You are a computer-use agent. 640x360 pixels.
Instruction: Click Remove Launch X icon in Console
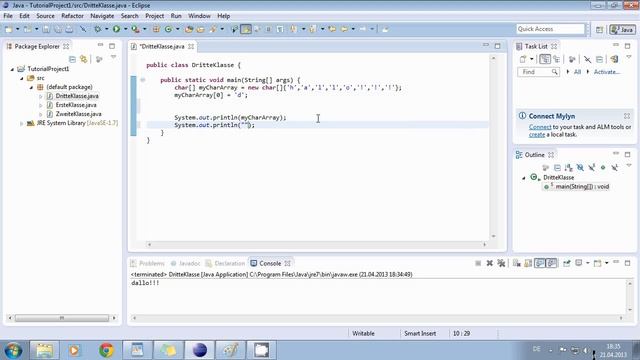489,263
